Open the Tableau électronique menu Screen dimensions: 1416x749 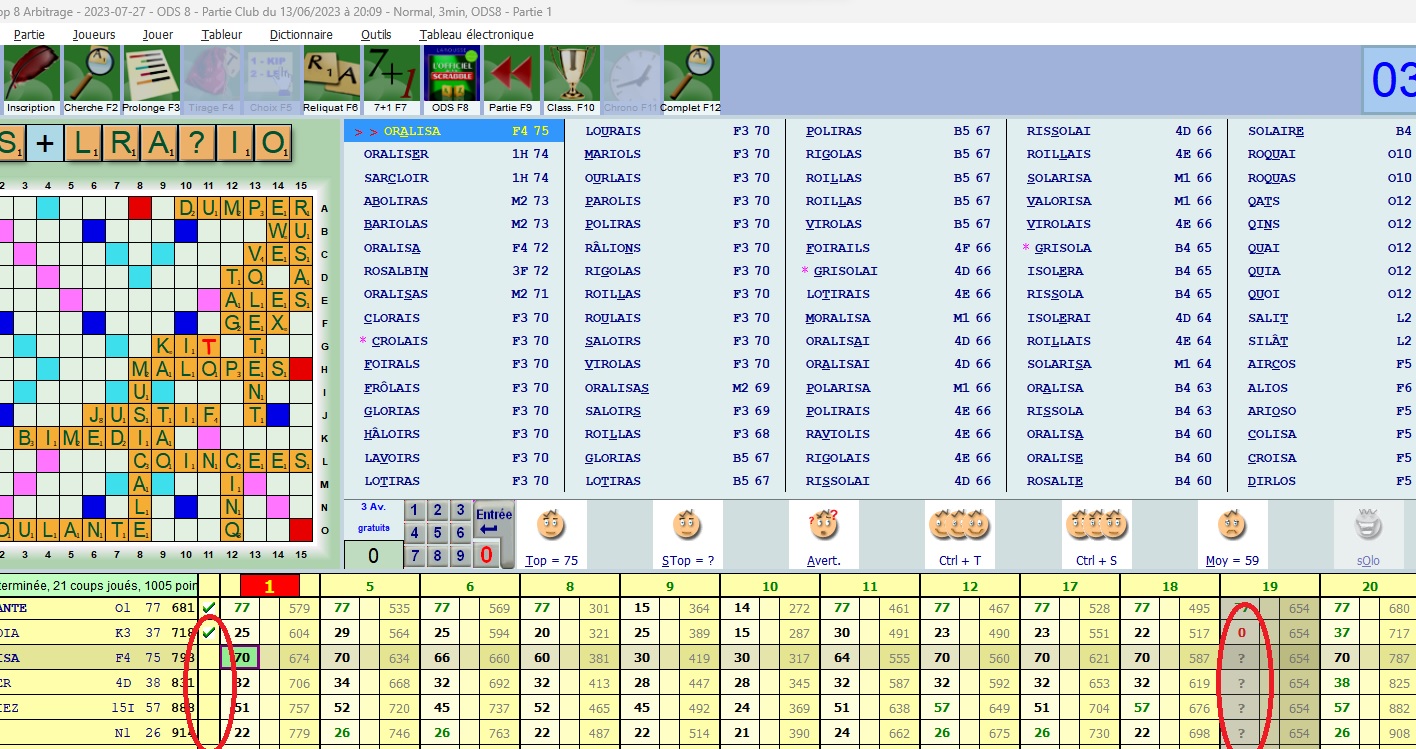coord(476,34)
